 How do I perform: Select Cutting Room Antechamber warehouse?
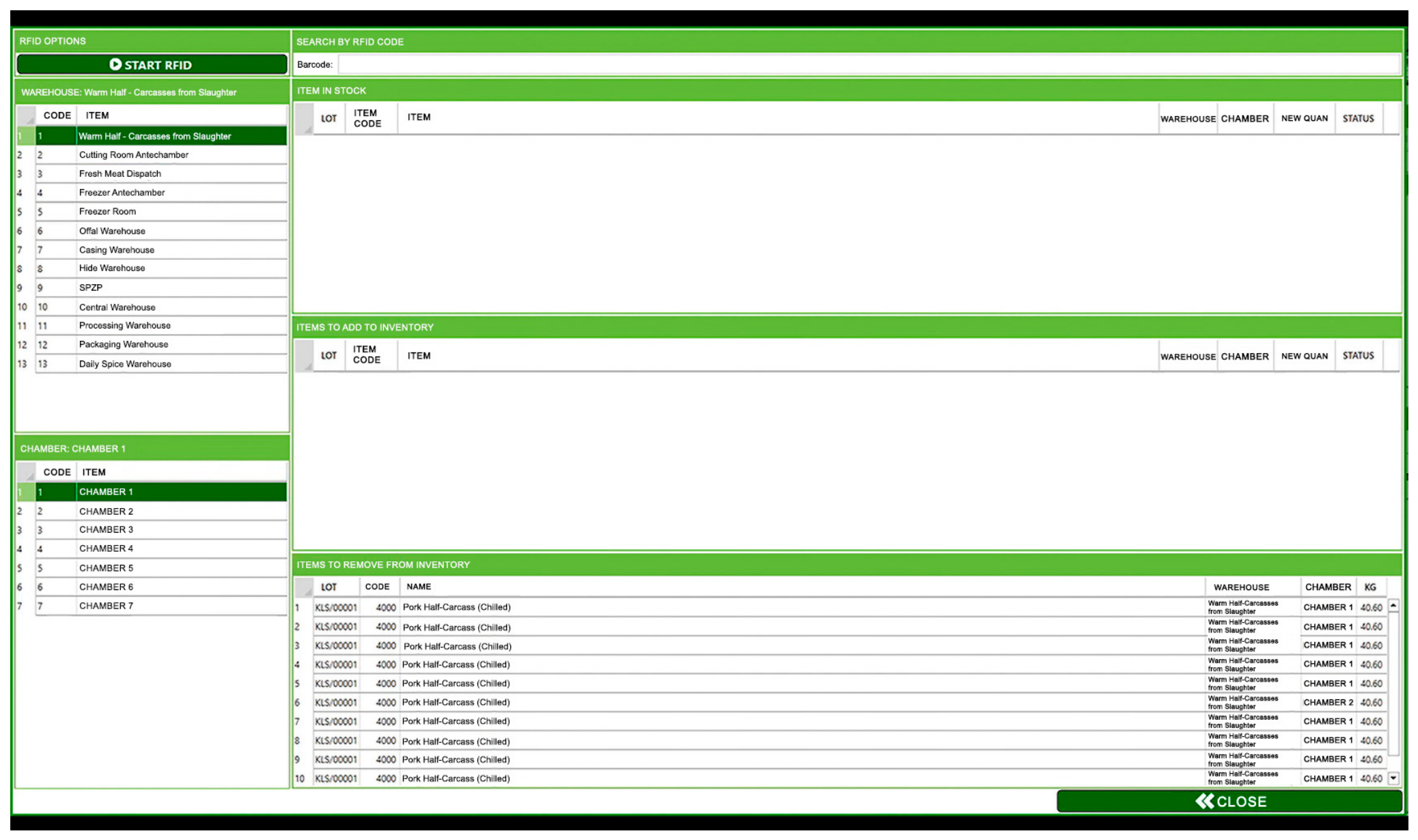152,155
